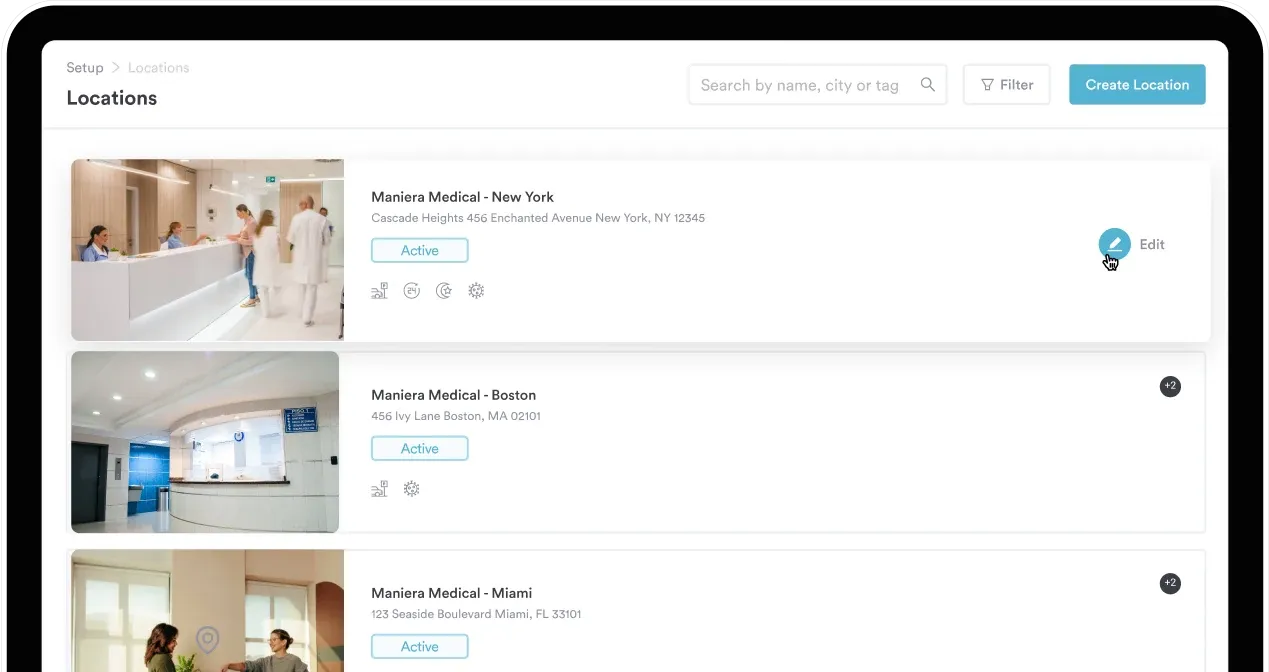Select the parking amenity icon on New York row
This screenshot has height=672, width=1269.
[380, 290]
